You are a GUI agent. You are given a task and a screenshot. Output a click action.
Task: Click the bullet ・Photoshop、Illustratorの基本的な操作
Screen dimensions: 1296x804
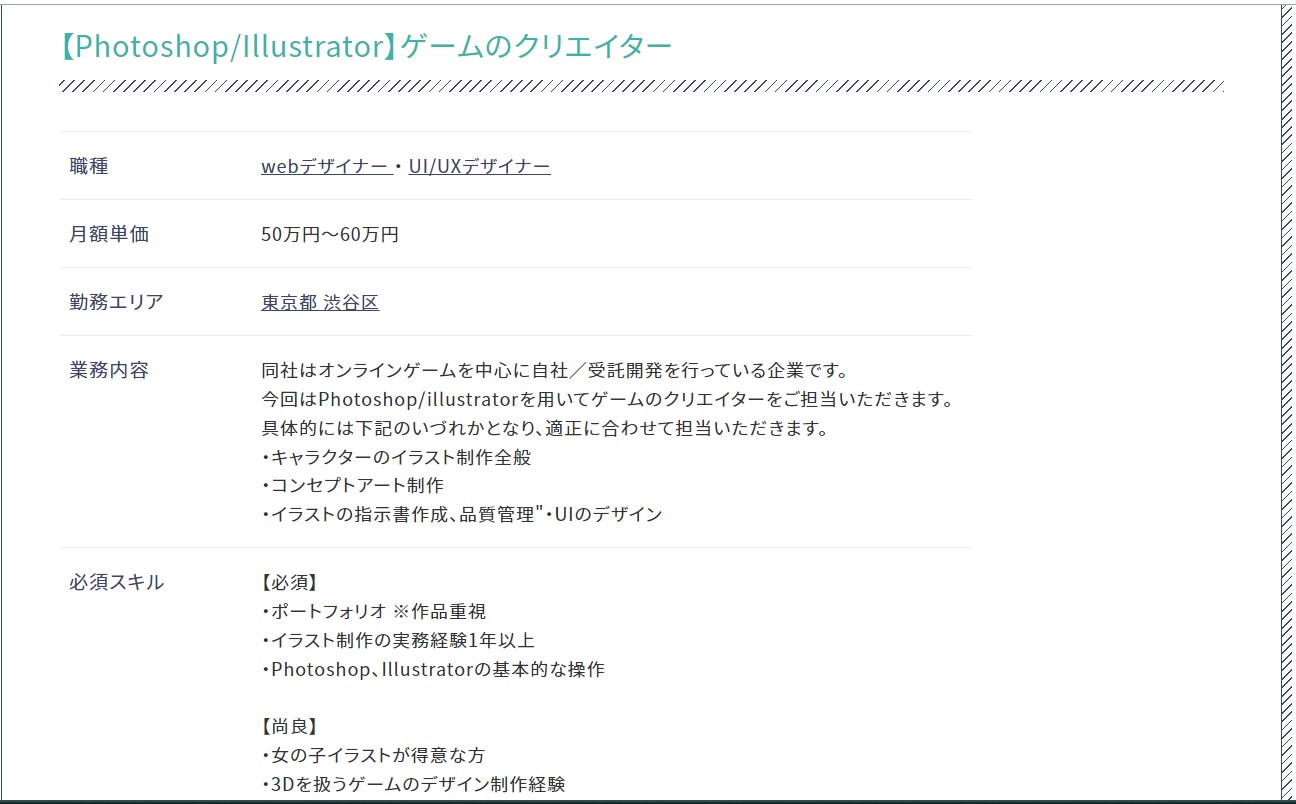433,670
